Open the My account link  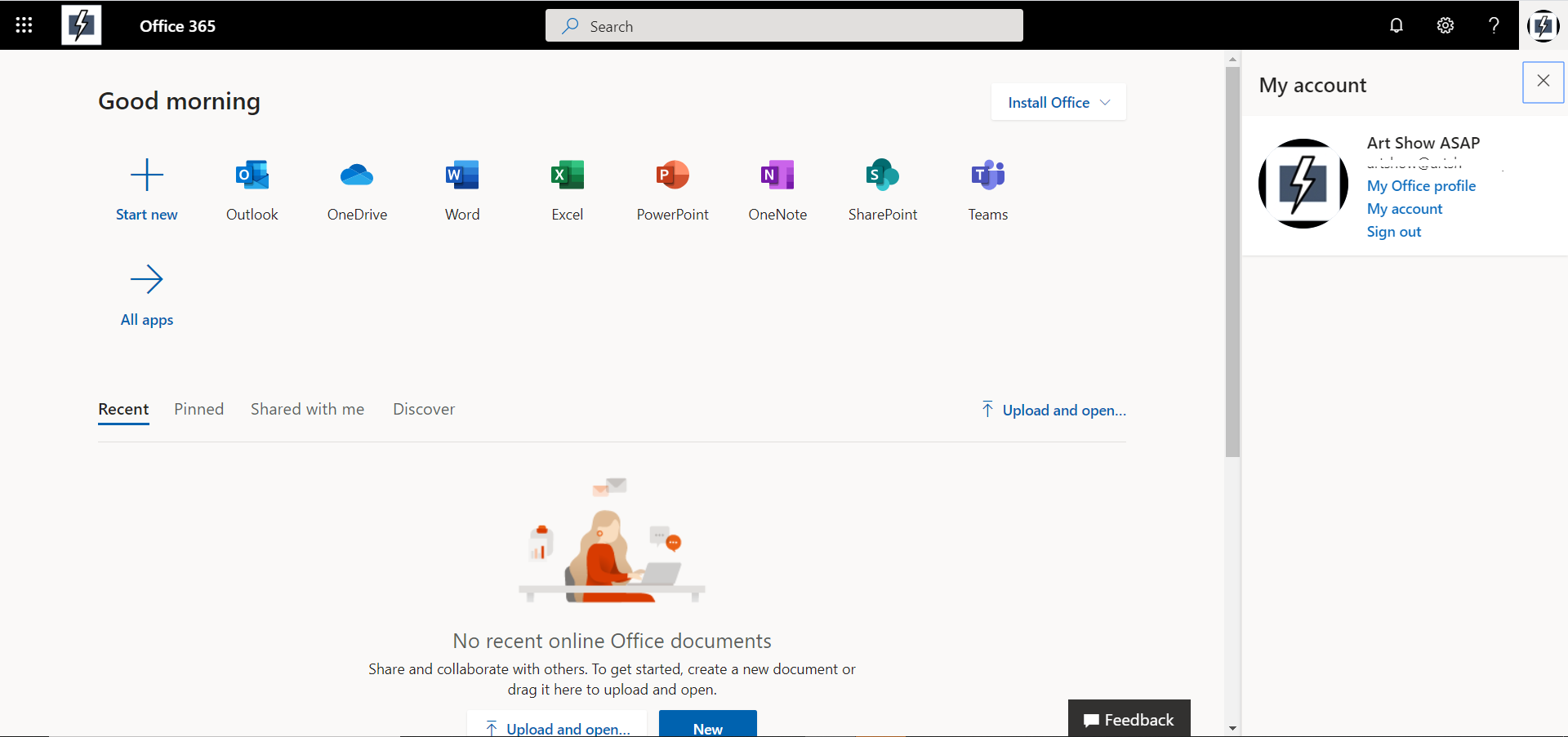point(1405,208)
